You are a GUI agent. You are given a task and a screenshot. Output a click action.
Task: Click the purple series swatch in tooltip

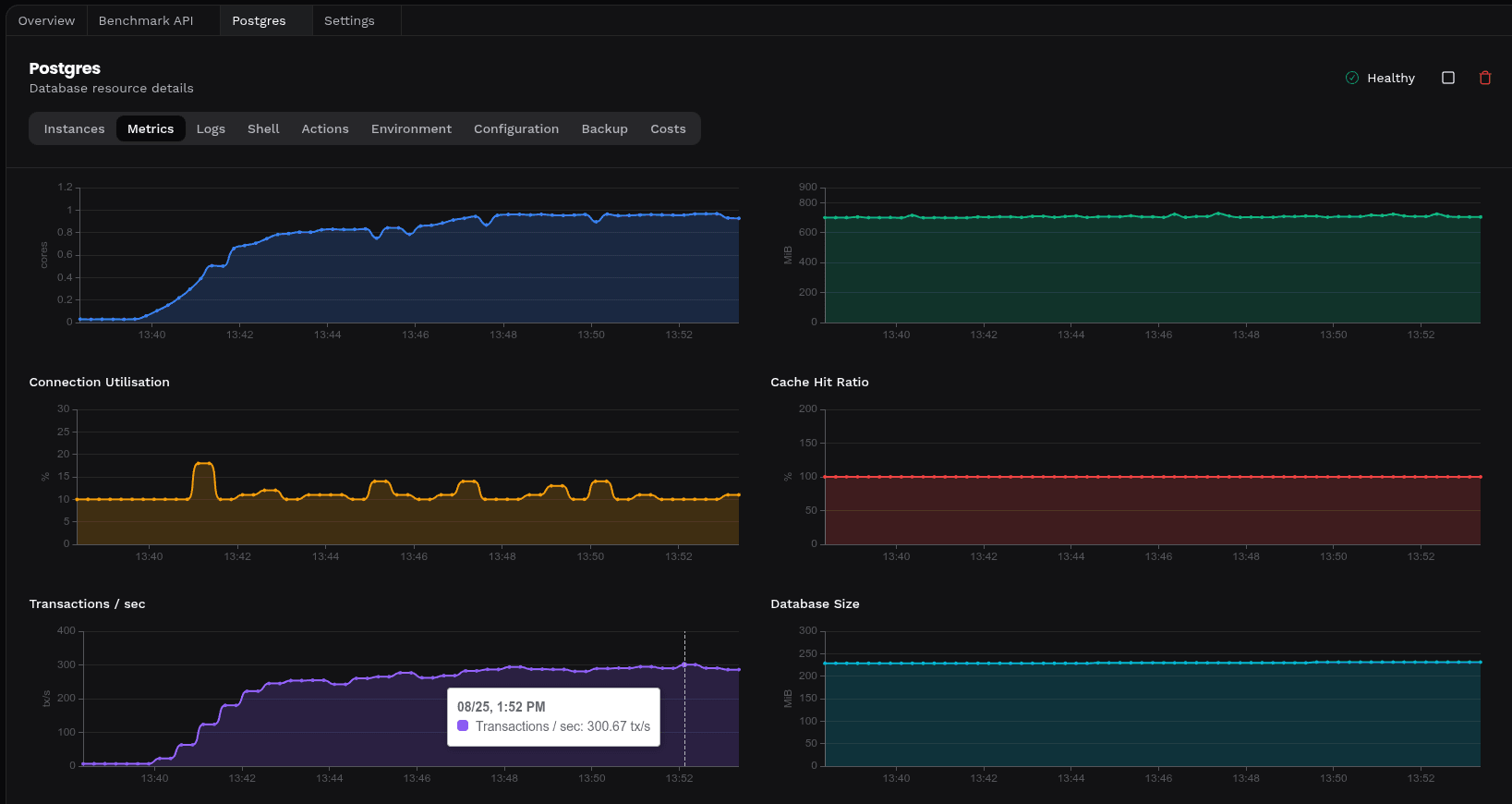(463, 726)
